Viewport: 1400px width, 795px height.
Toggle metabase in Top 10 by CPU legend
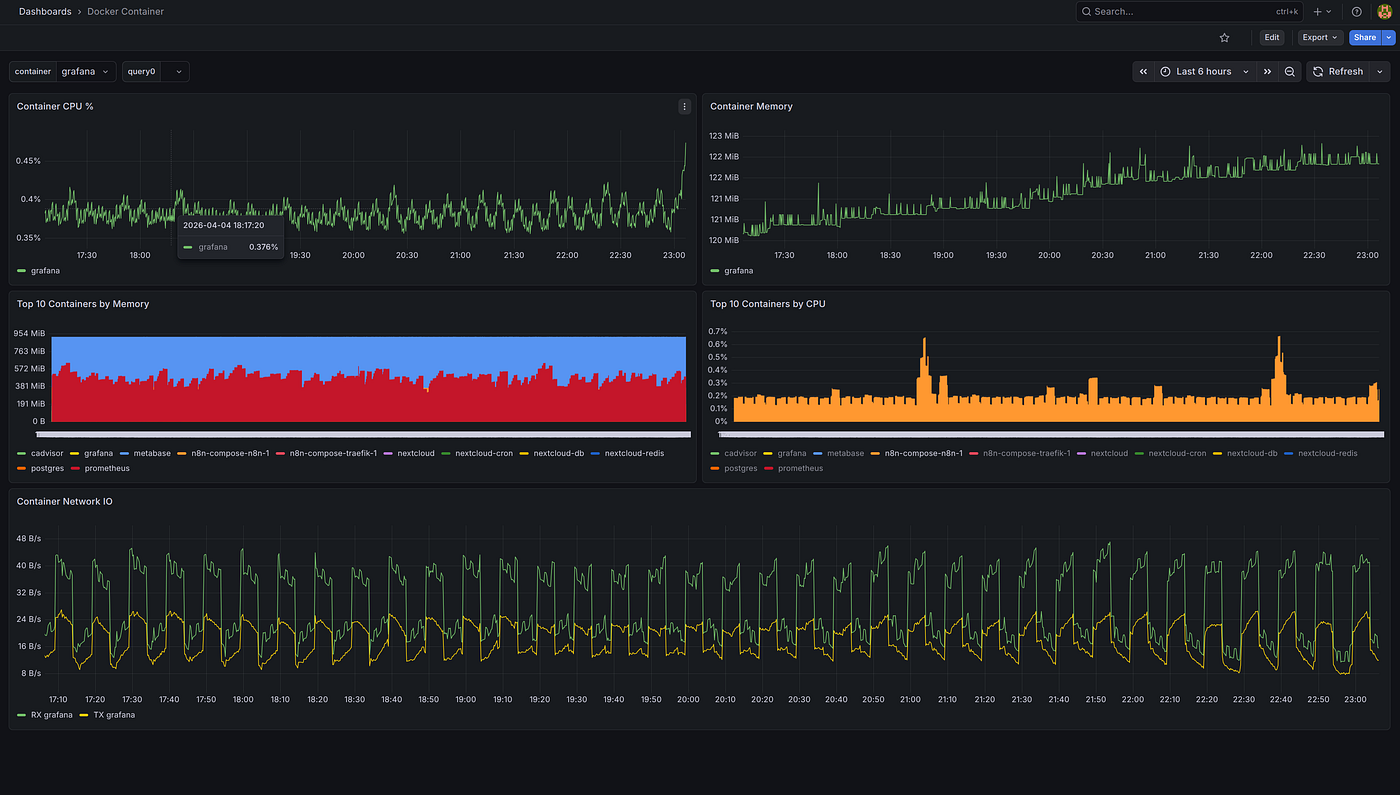tap(845, 454)
